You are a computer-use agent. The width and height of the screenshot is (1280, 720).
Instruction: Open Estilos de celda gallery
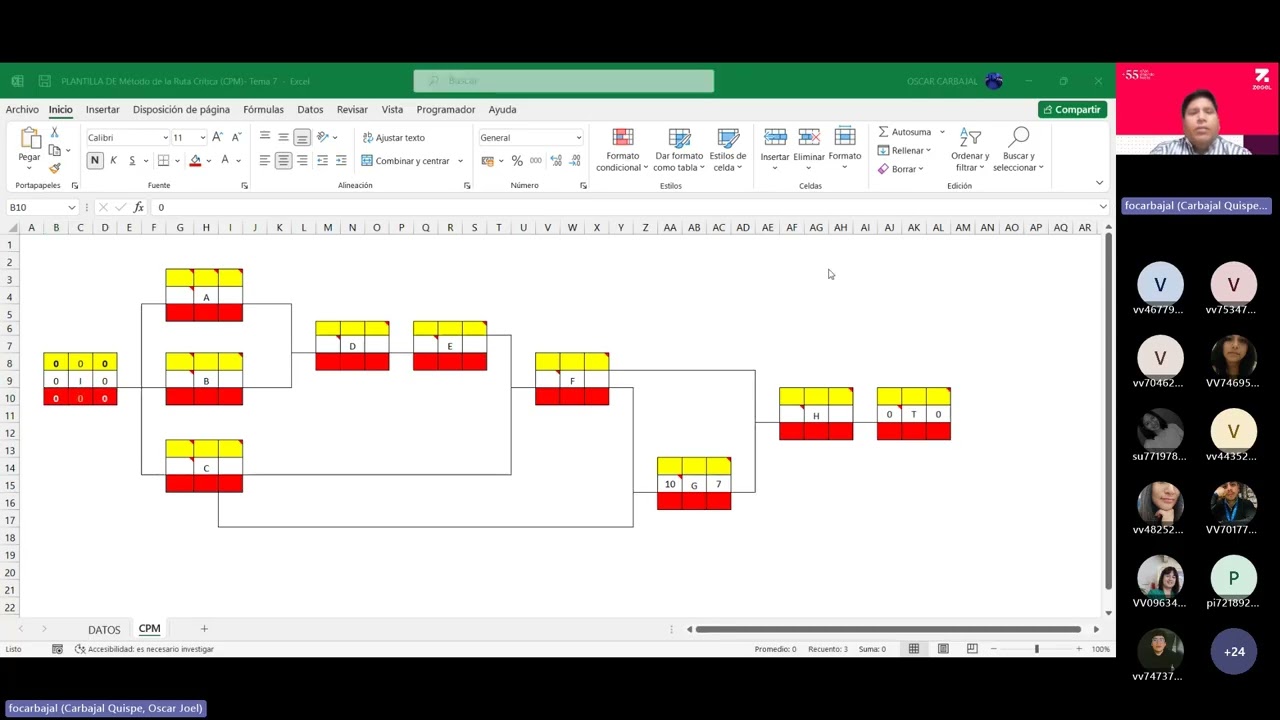728,150
